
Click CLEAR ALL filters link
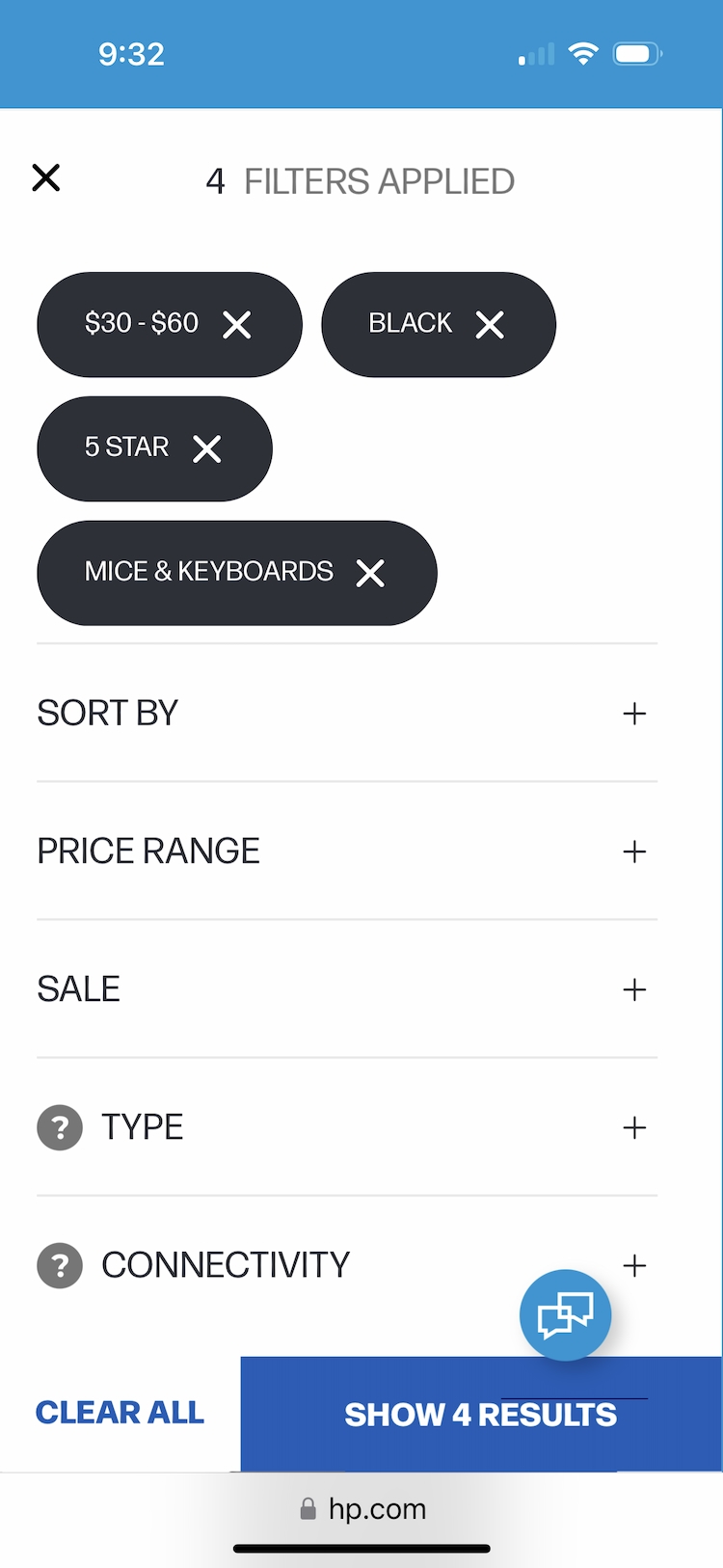click(x=120, y=1413)
